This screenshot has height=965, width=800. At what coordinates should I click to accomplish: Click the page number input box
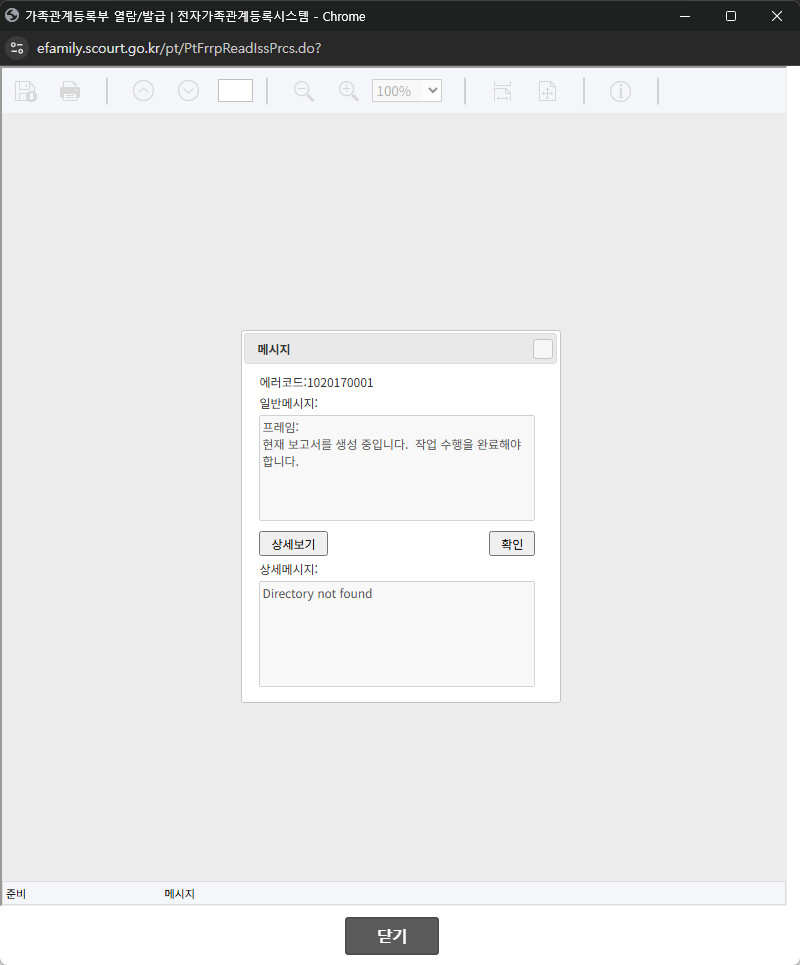coord(235,91)
